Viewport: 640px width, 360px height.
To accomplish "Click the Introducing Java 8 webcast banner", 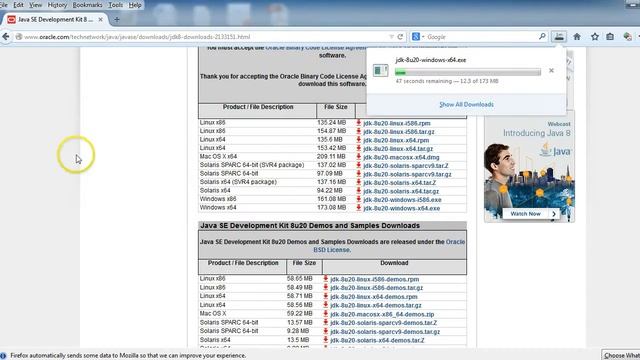I will coord(529,166).
